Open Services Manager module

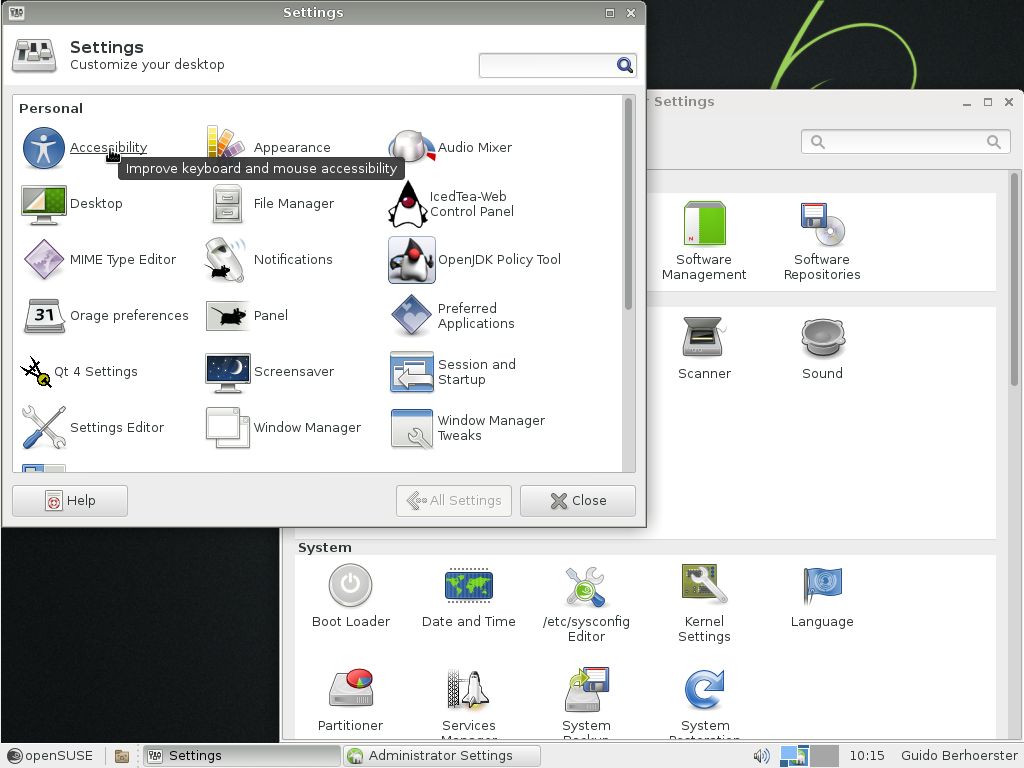pos(469,705)
